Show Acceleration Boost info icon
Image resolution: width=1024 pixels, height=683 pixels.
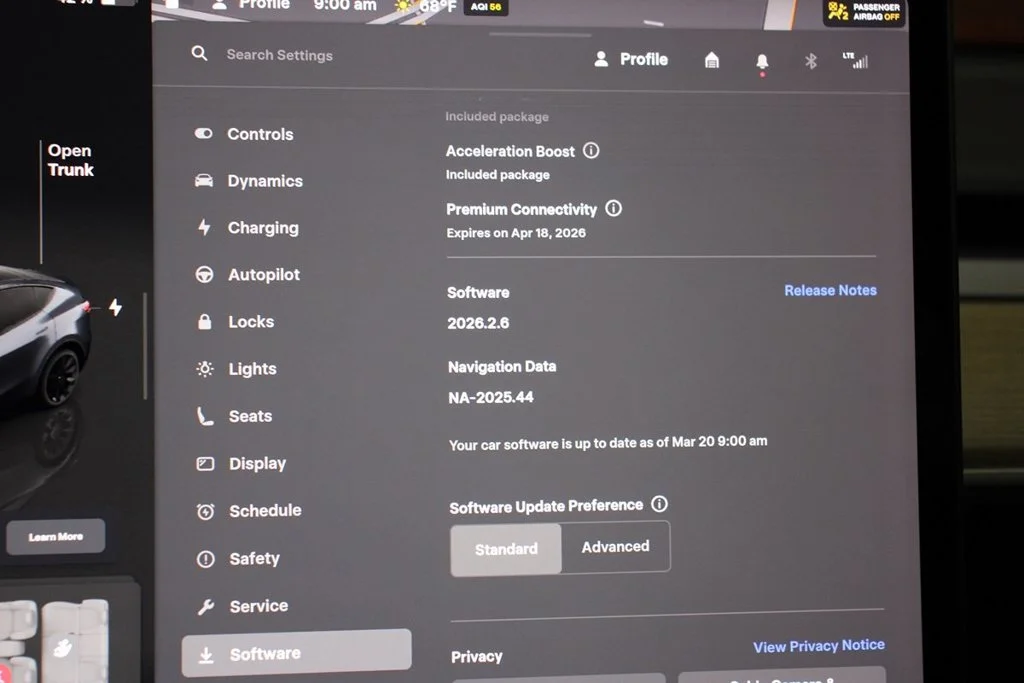pos(591,151)
